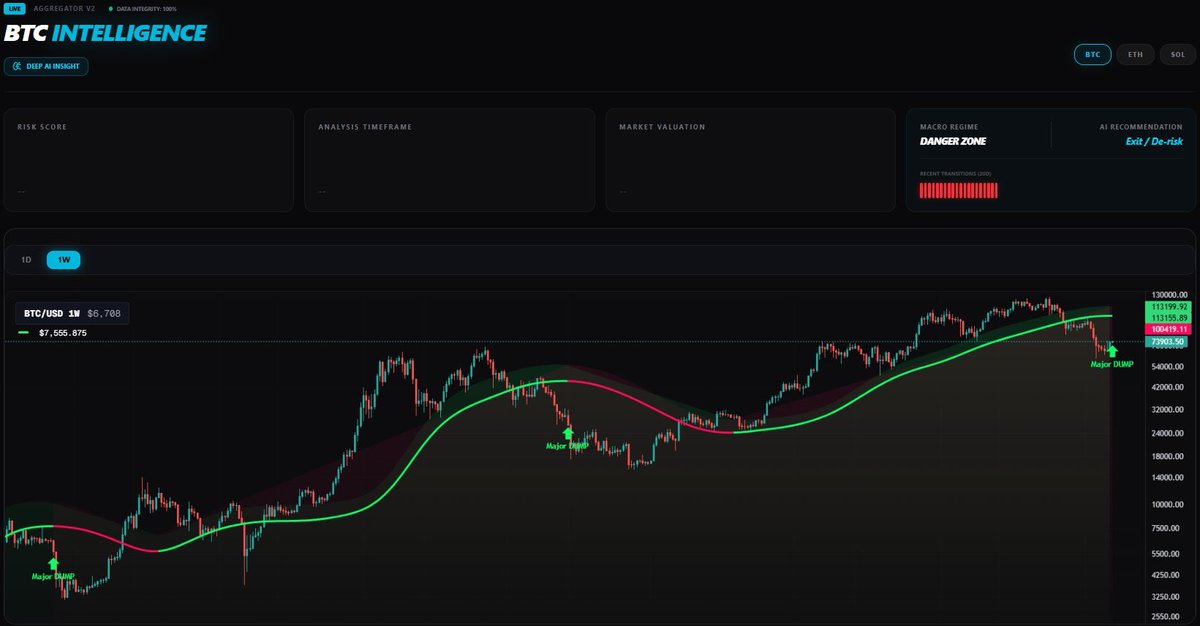Click the 14000.00 price axis label
The width and height of the screenshot is (1200, 626).
tap(1168, 478)
